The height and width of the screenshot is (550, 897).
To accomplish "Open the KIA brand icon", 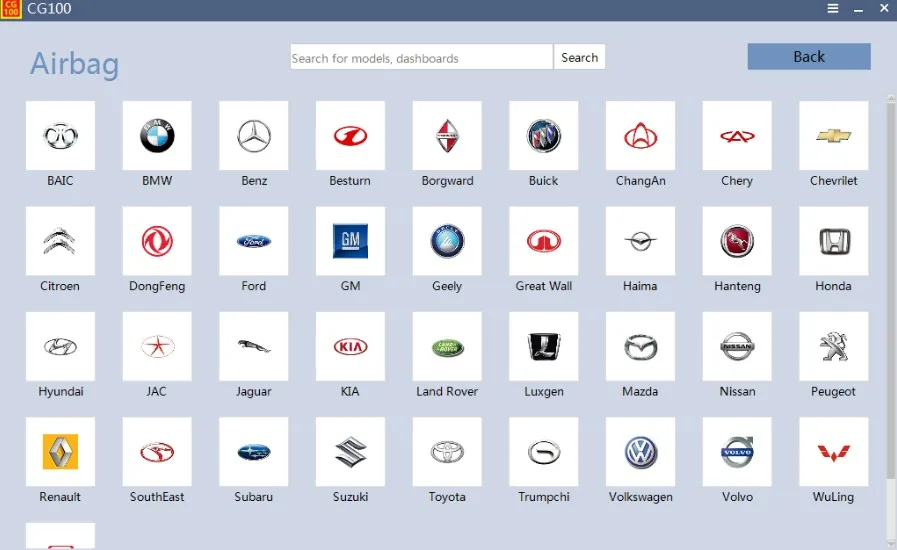I will click(350, 346).
